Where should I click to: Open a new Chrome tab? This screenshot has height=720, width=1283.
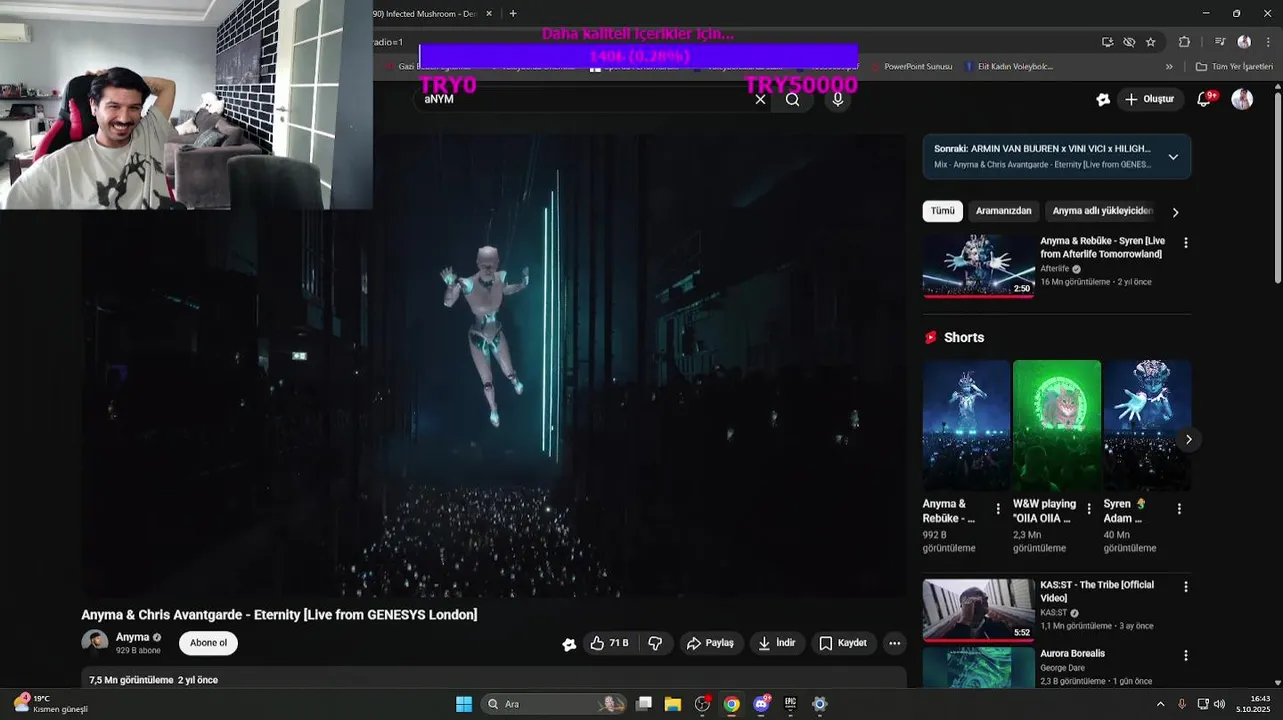[513, 13]
